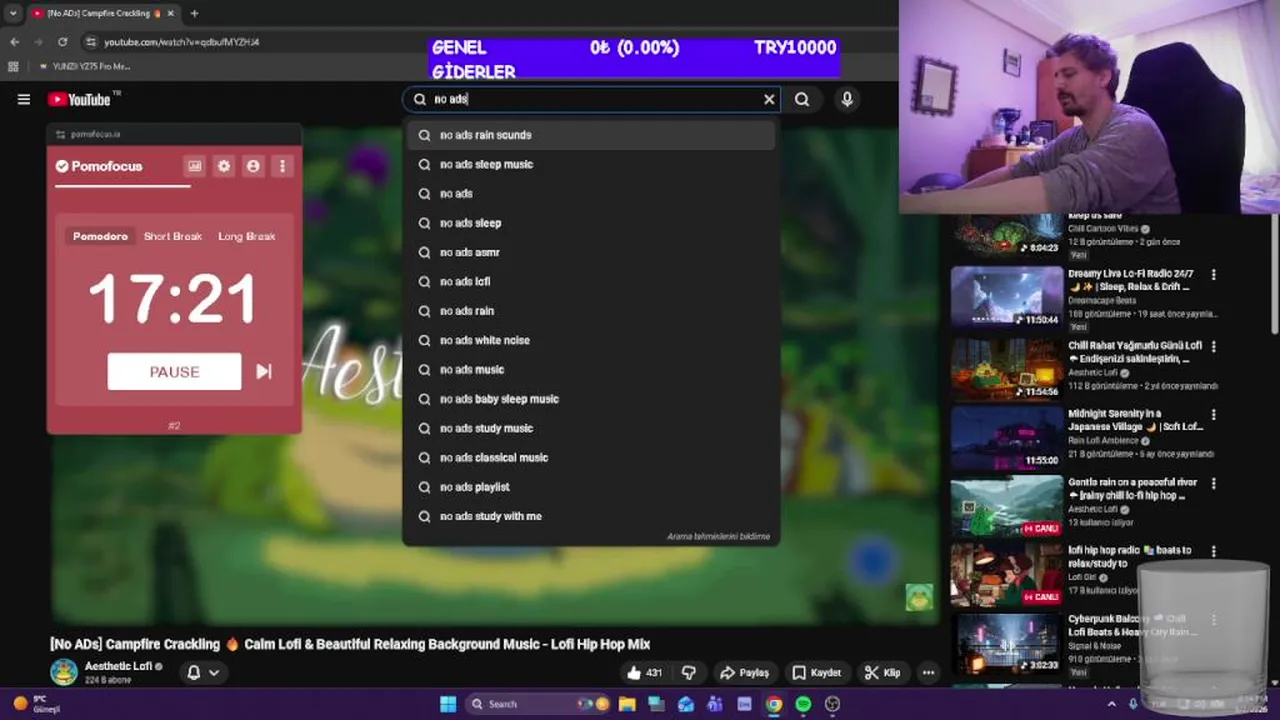Click the 17:21 timer display
Screen dimensions: 1280x720
173,299
